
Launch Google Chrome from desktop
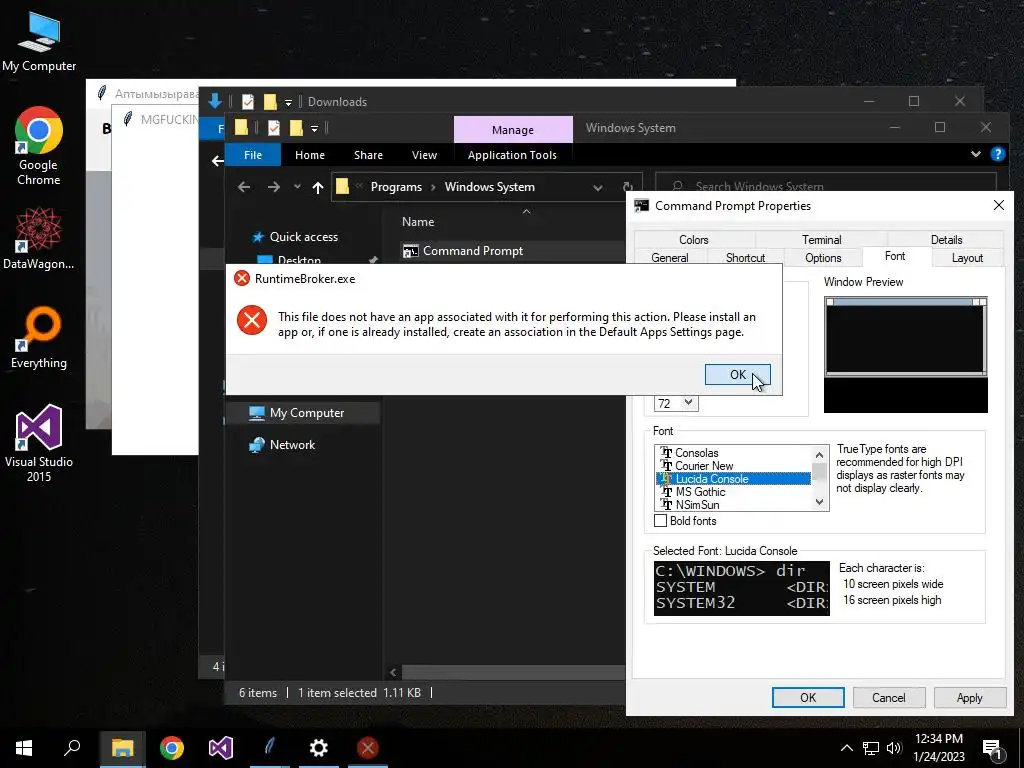coord(39,146)
